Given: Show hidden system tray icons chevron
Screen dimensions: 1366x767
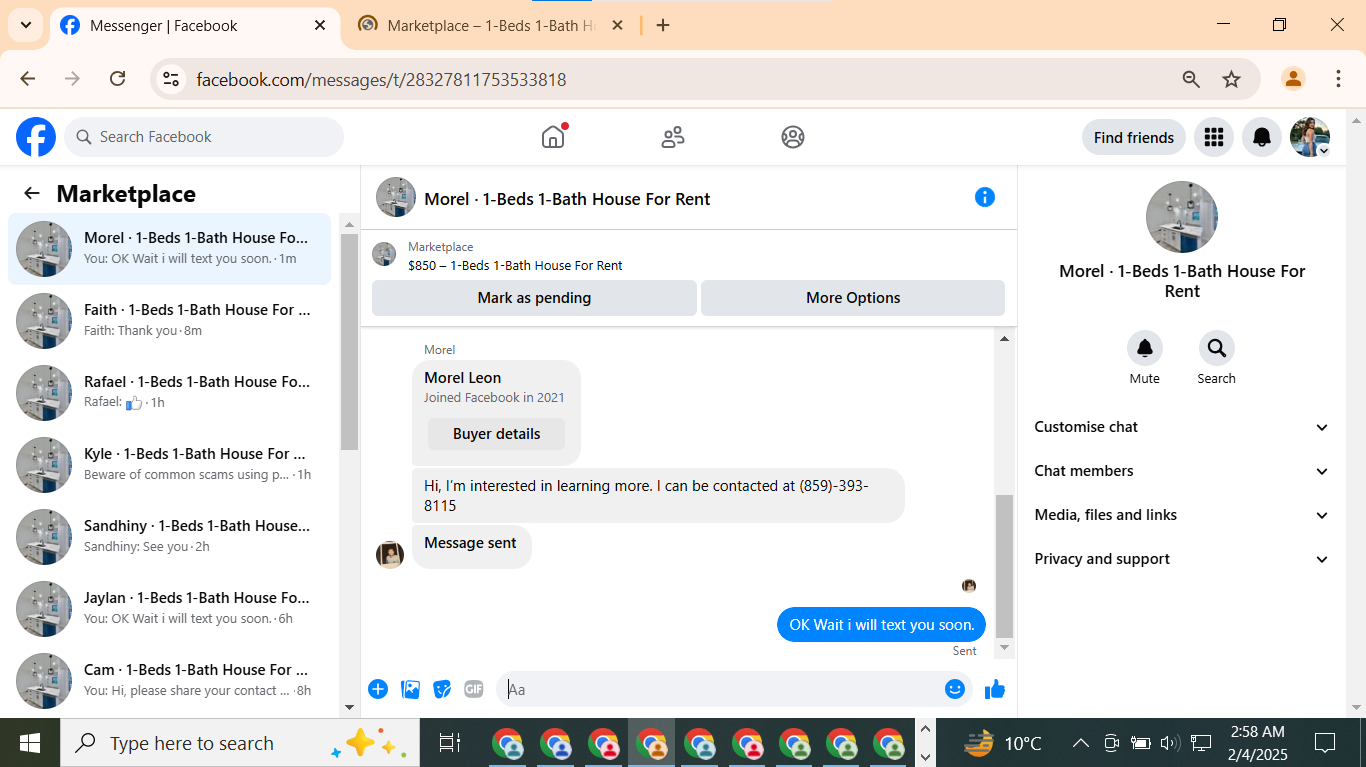Looking at the screenshot, I should (x=1081, y=743).
